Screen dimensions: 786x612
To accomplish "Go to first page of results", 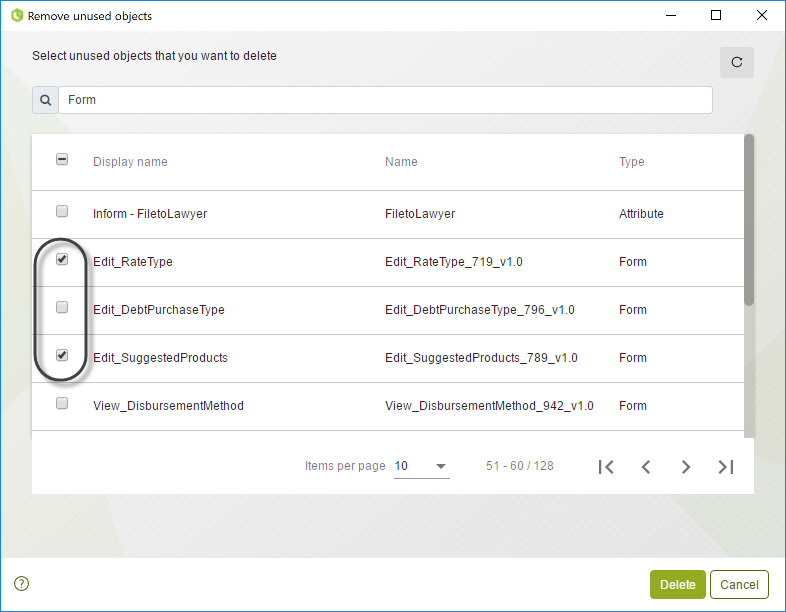I will tap(606, 467).
